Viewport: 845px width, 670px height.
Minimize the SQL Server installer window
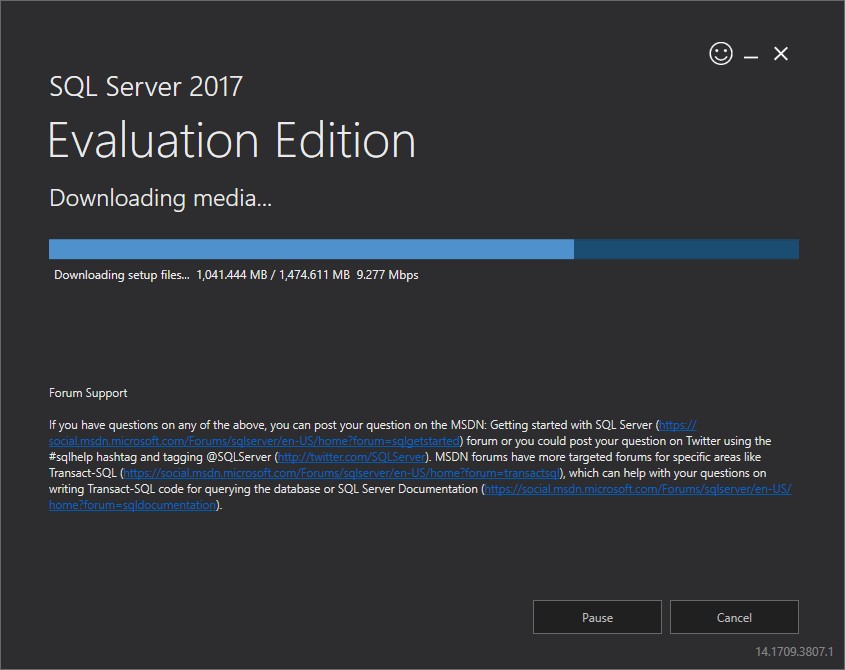click(751, 56)
